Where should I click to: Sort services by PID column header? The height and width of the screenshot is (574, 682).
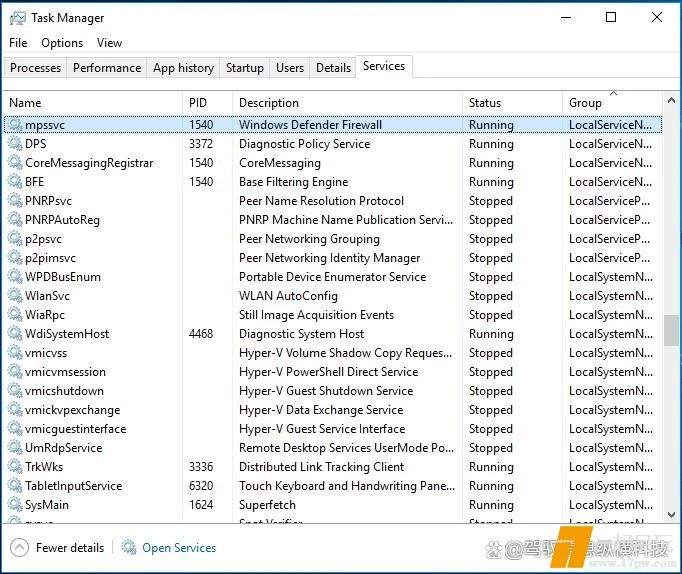click(207, 103)
